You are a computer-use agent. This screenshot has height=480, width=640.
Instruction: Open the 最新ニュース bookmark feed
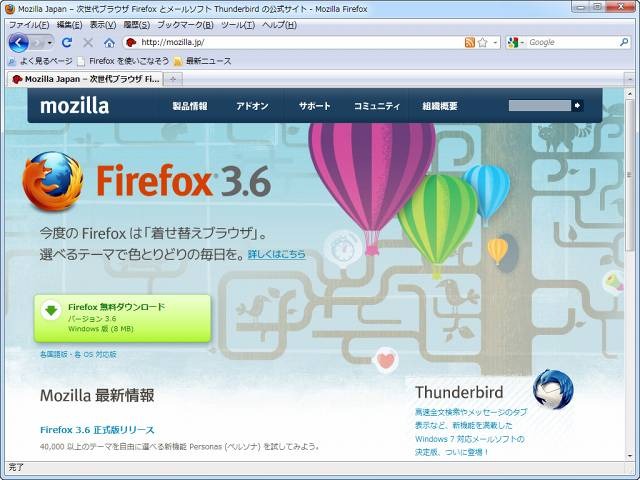pyautogui.click(x=203, y=61)
